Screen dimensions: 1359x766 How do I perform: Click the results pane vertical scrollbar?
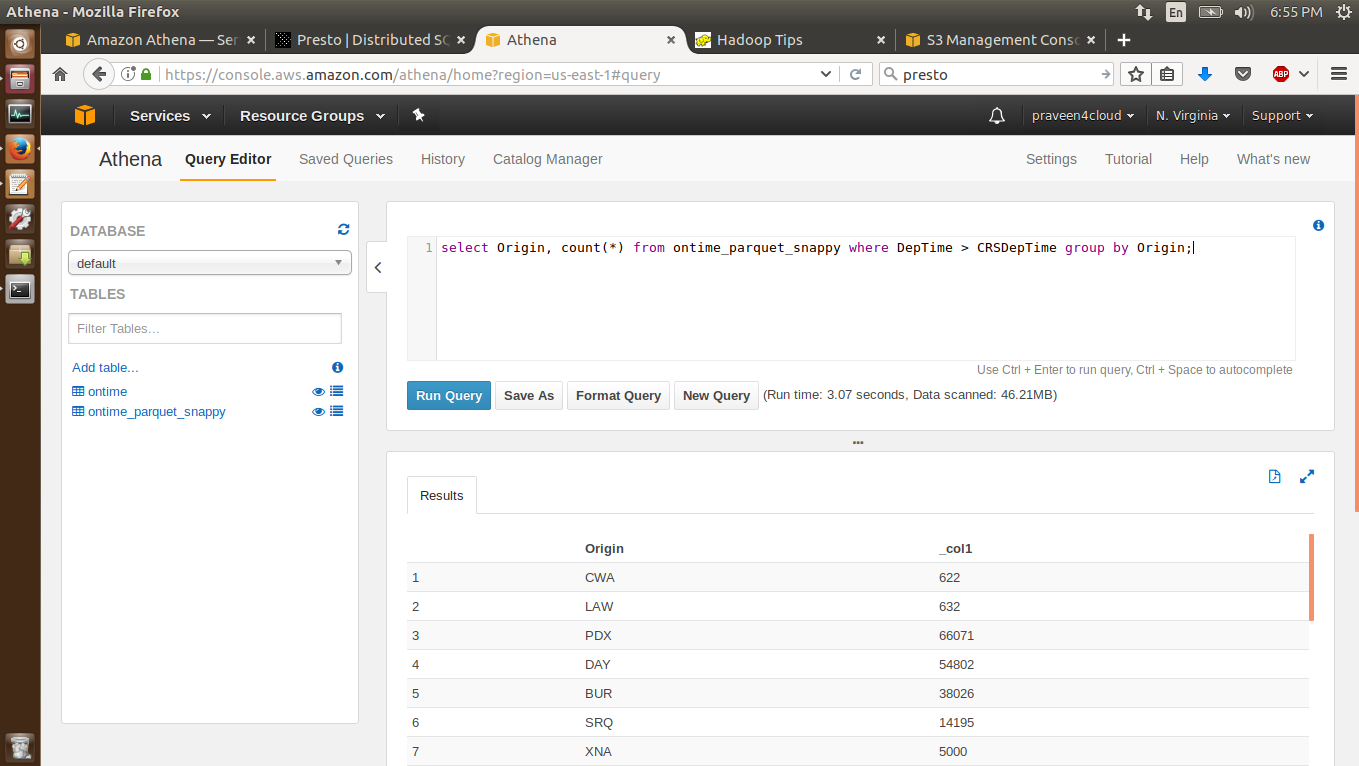1311,577
